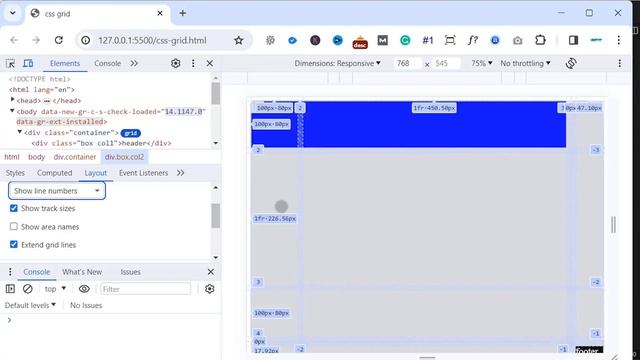Open device toolbar more options menu

620,63
